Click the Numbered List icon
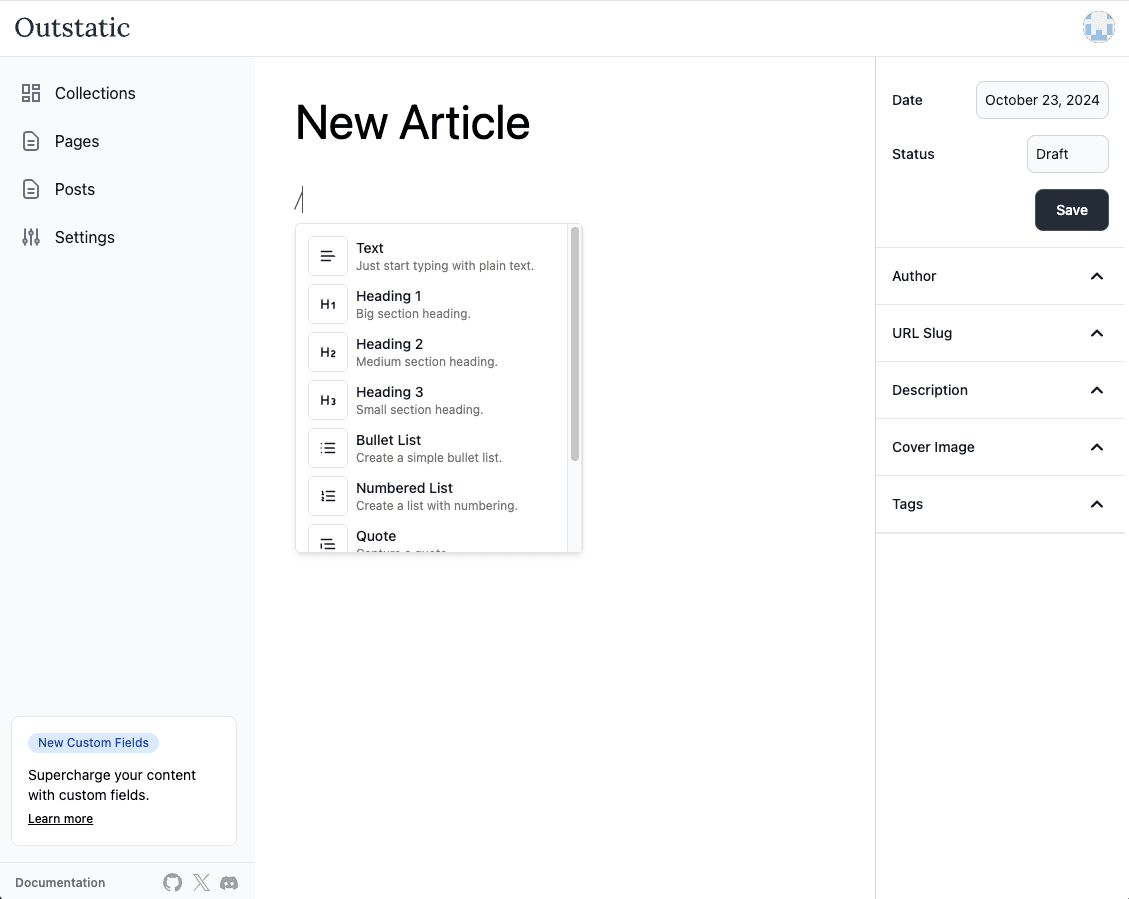Screen dimensions: 1129x899 (328, 496)
